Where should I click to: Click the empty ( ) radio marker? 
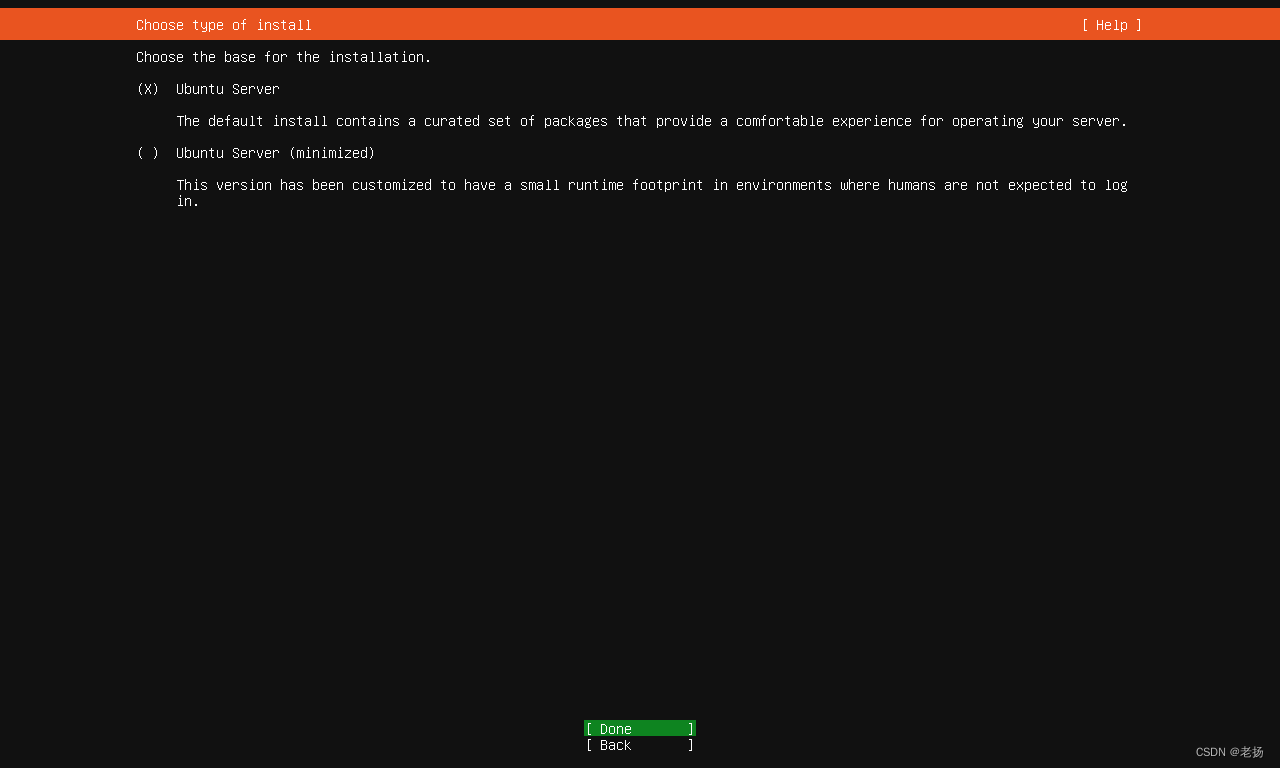pyautogui.click(x=147, y=153)
